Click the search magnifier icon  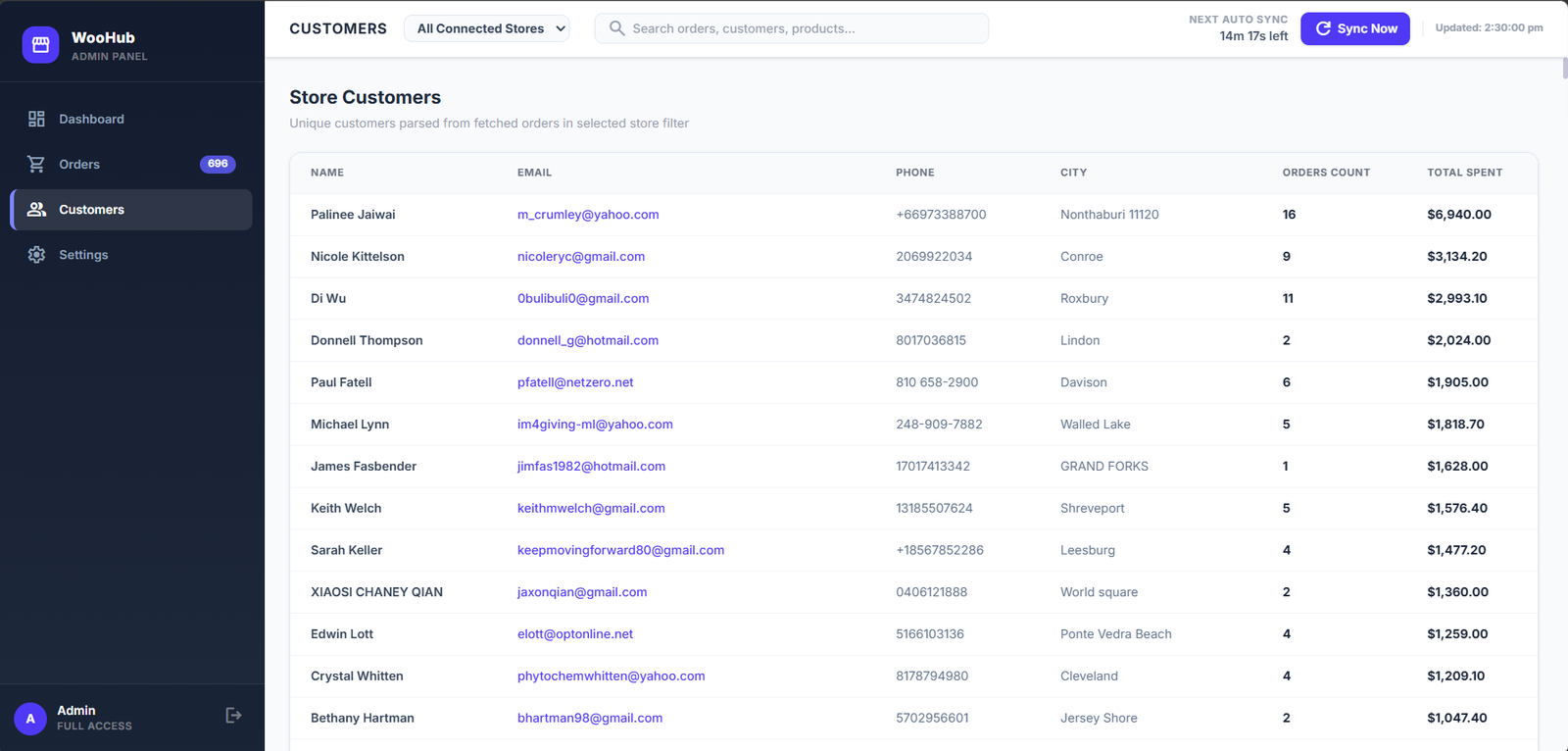[x=617, y=28]
